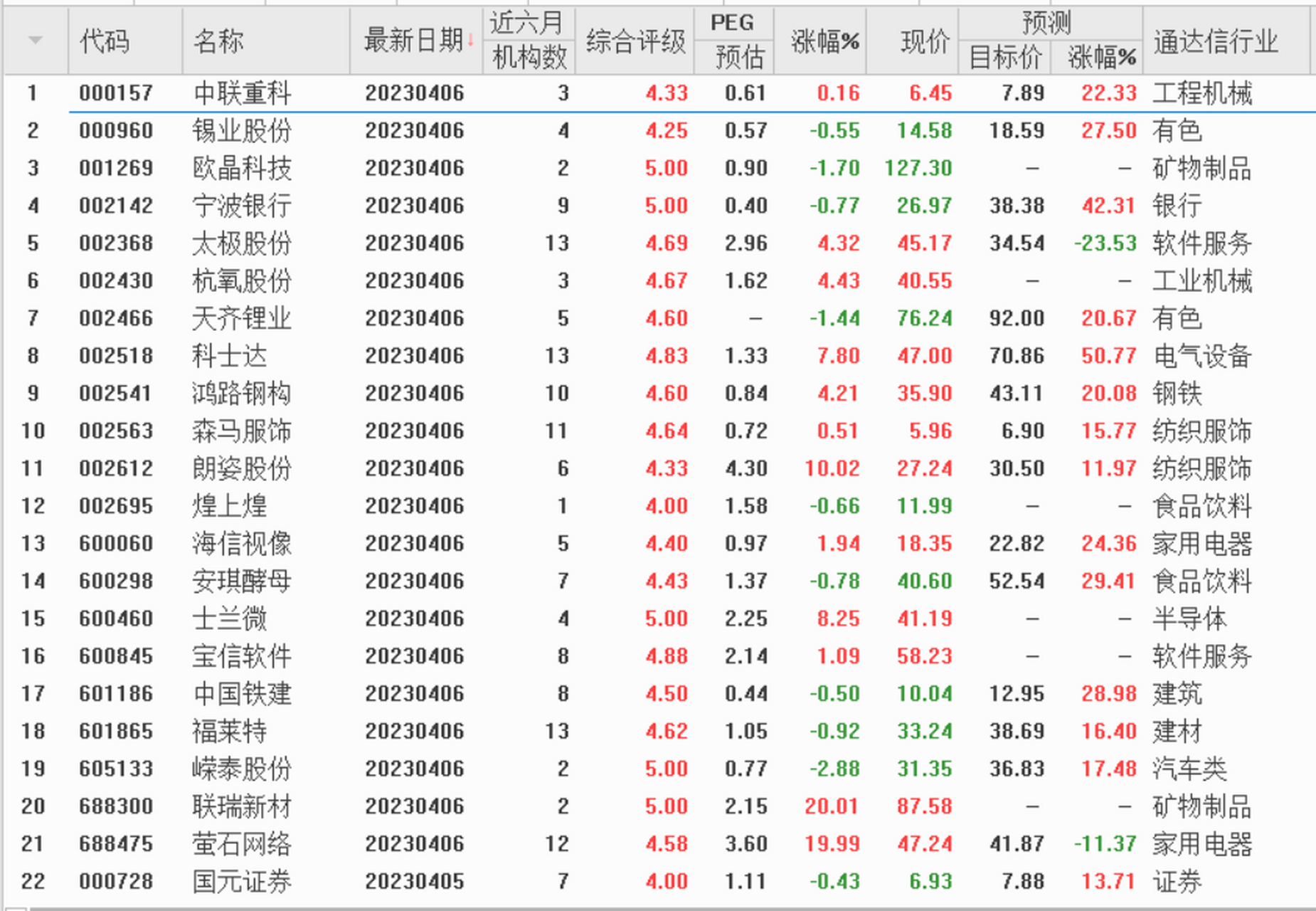Click the change value 19.99
The height and width of the screenshot is (911, 1316).
(x=832, y=844)
